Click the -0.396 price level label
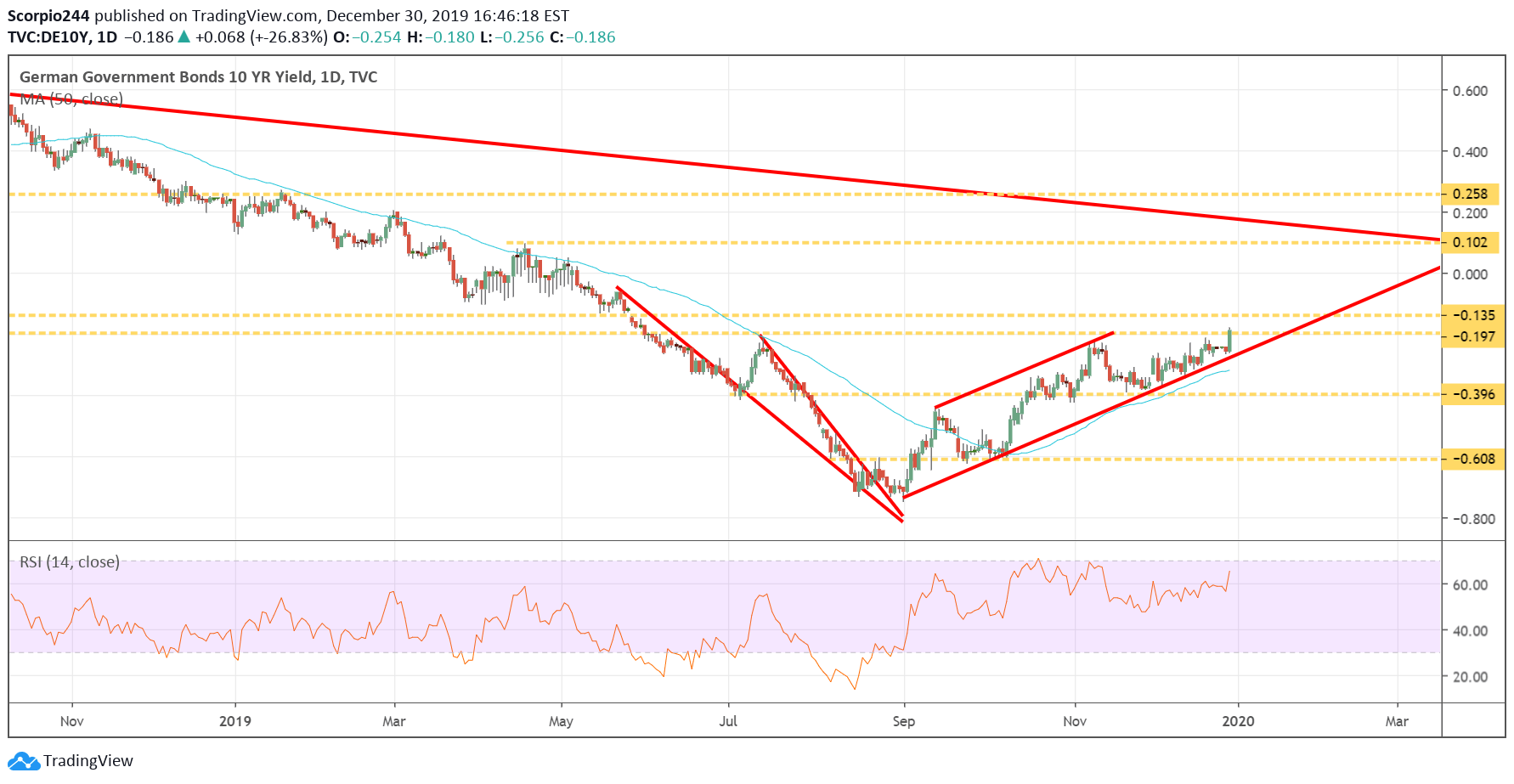 (x=1474, y=394)
